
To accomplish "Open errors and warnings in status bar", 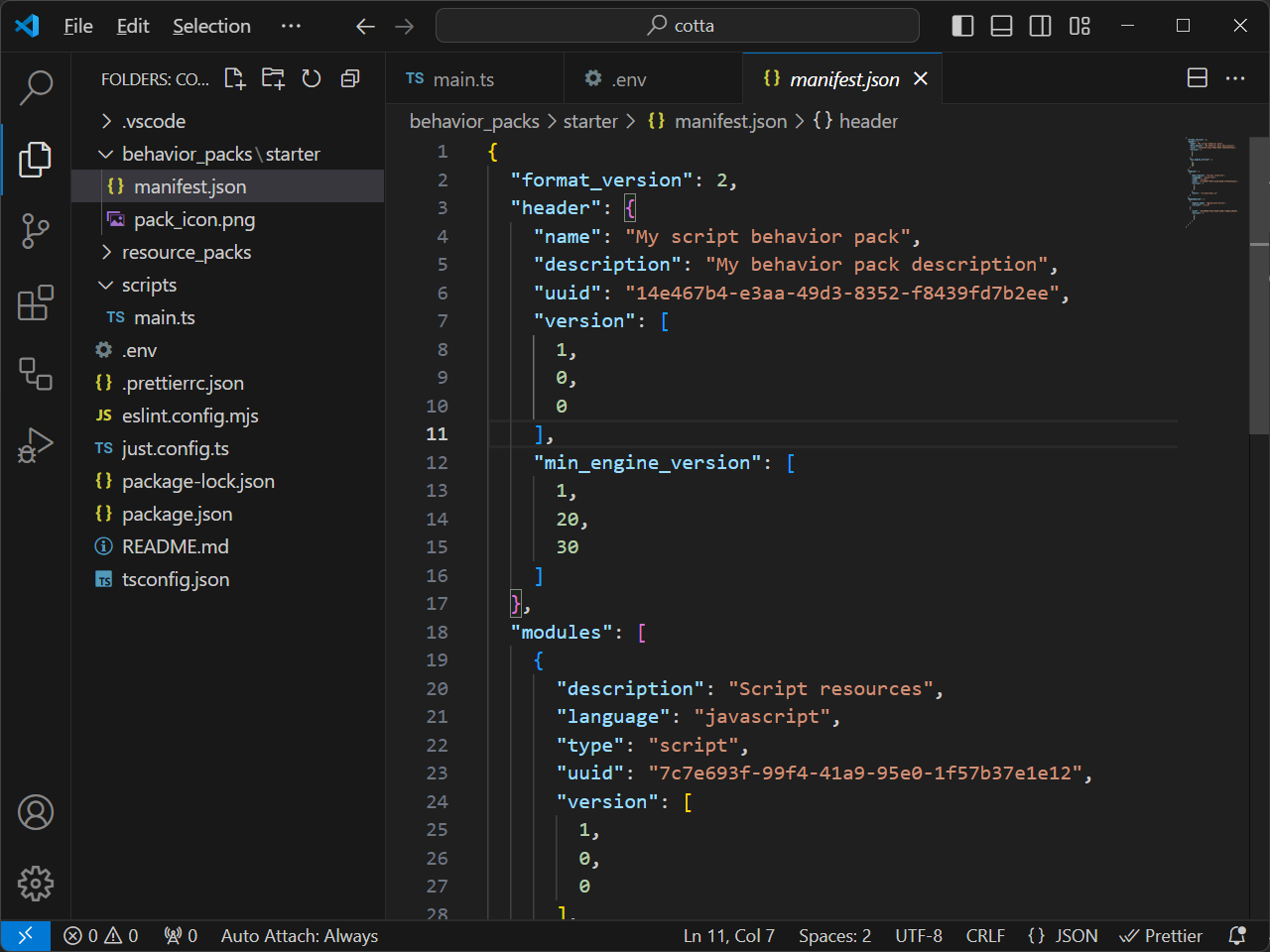I will click(x=101, y=935).
